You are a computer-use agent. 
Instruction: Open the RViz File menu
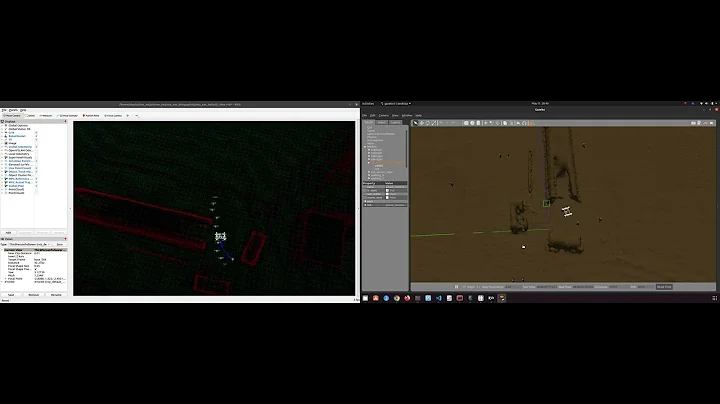pos(4,110)
